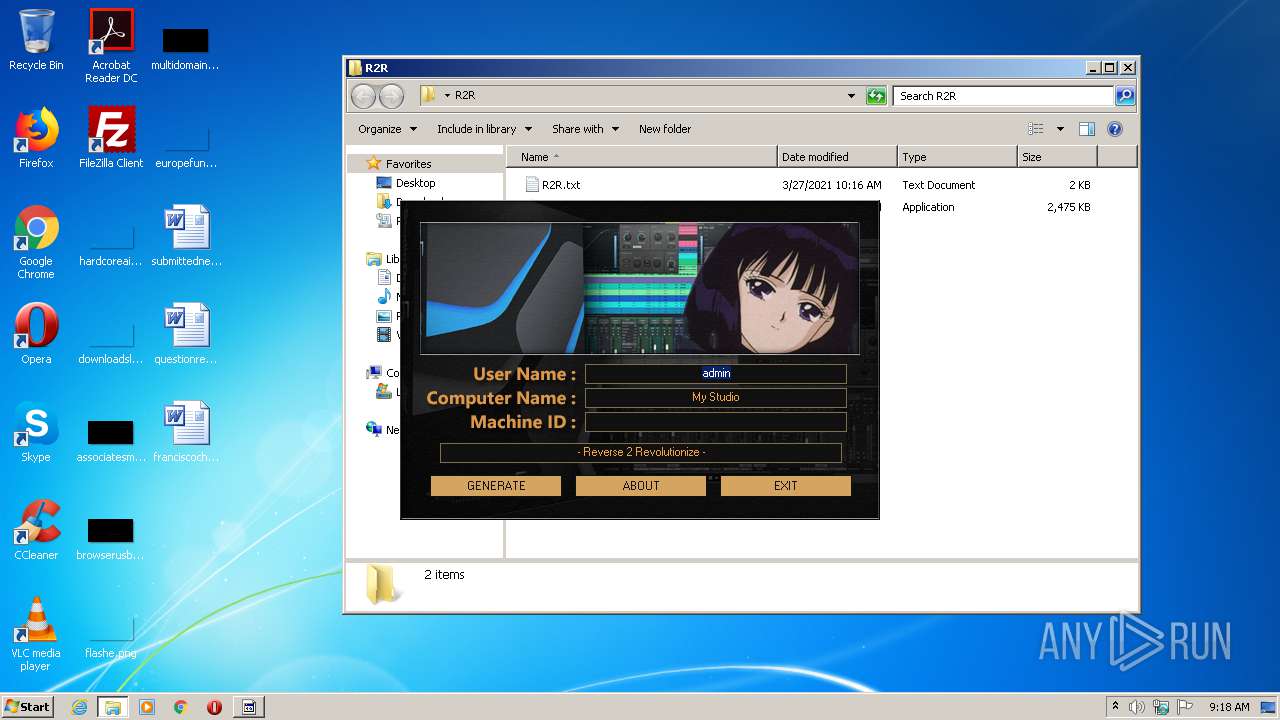Select the multidomain... desktop file

click(186, 46)
